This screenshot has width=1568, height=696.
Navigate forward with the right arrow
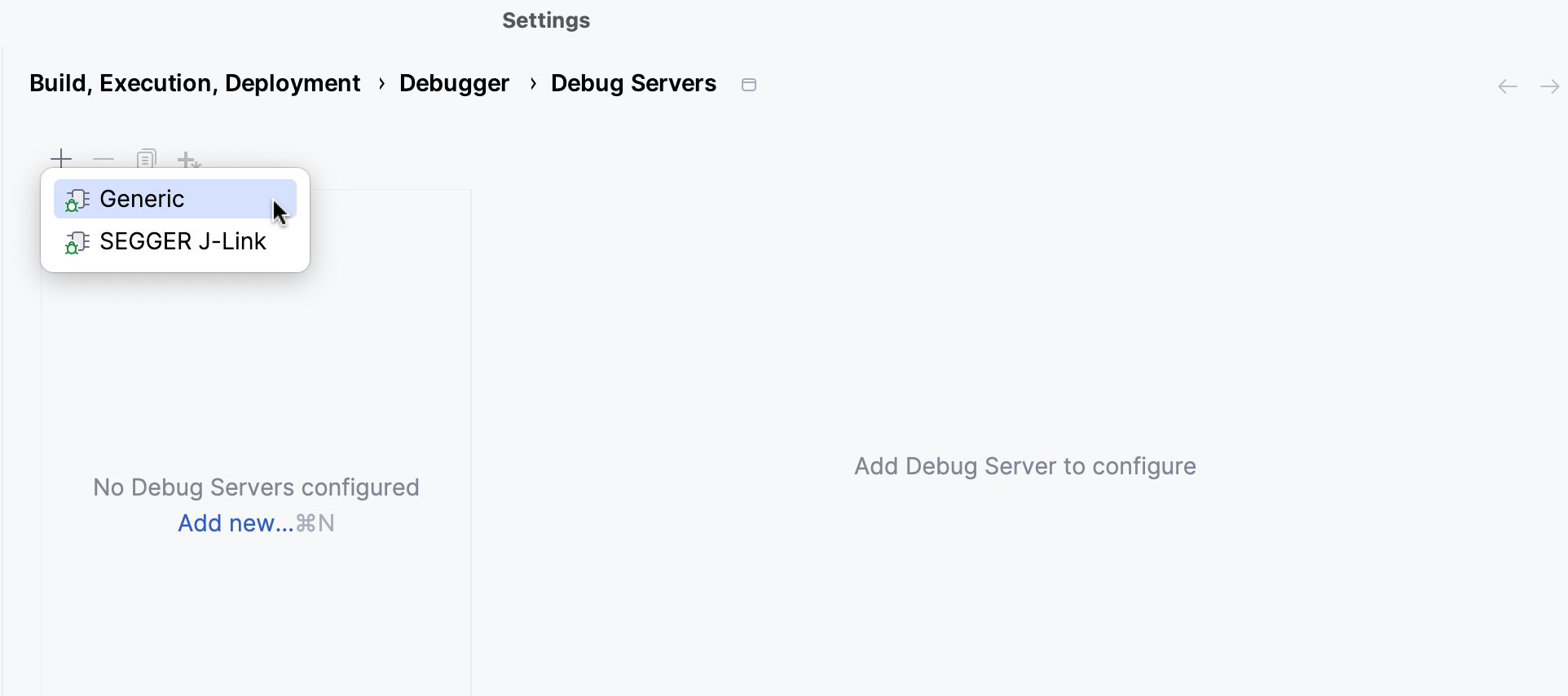tap(1550, 86)
